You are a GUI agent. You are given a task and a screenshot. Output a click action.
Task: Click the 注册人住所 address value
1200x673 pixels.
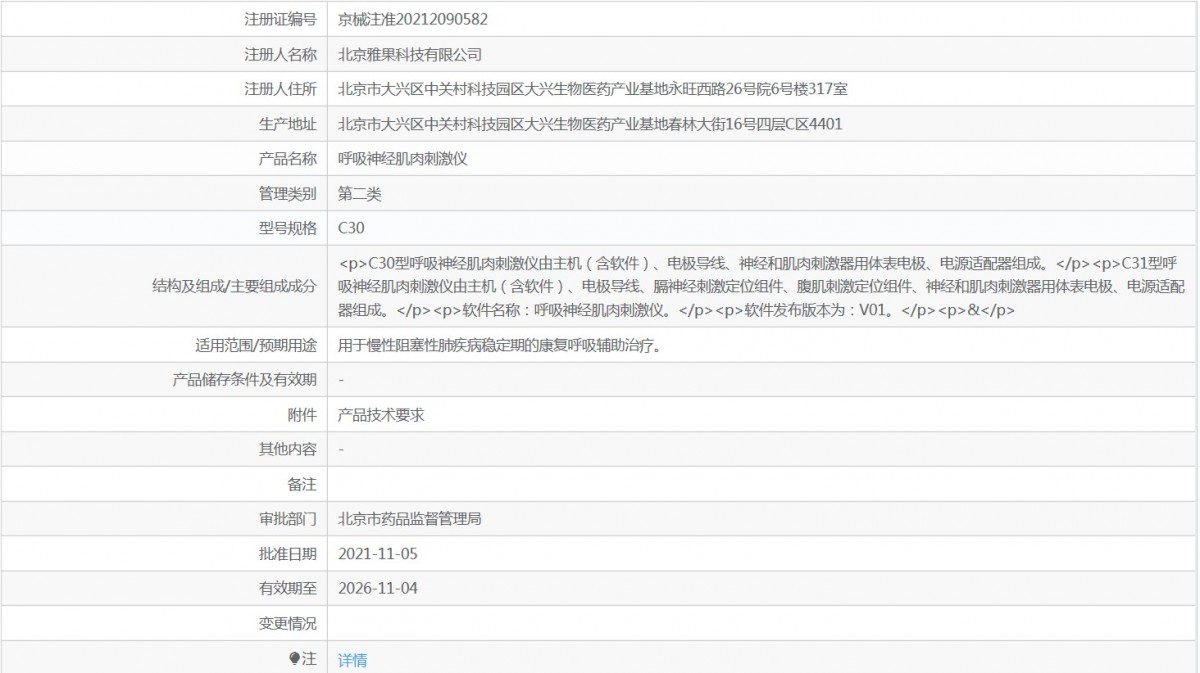pyautogui.click(x=593, y=89)
